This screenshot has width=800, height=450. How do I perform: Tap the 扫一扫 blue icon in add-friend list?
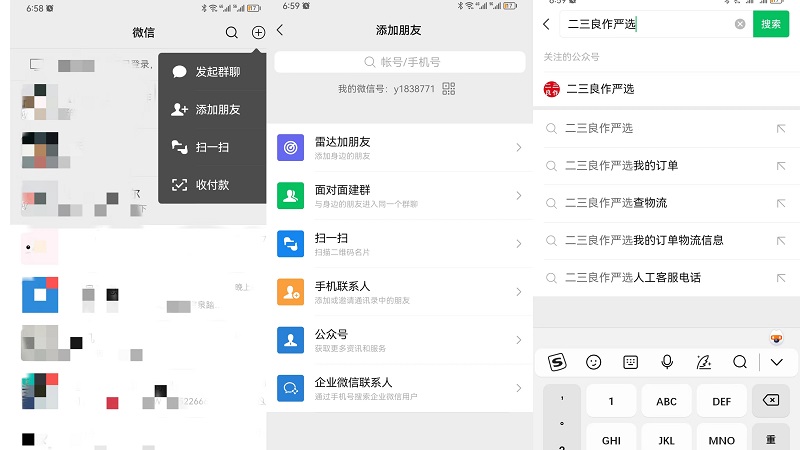coord(290,243)
